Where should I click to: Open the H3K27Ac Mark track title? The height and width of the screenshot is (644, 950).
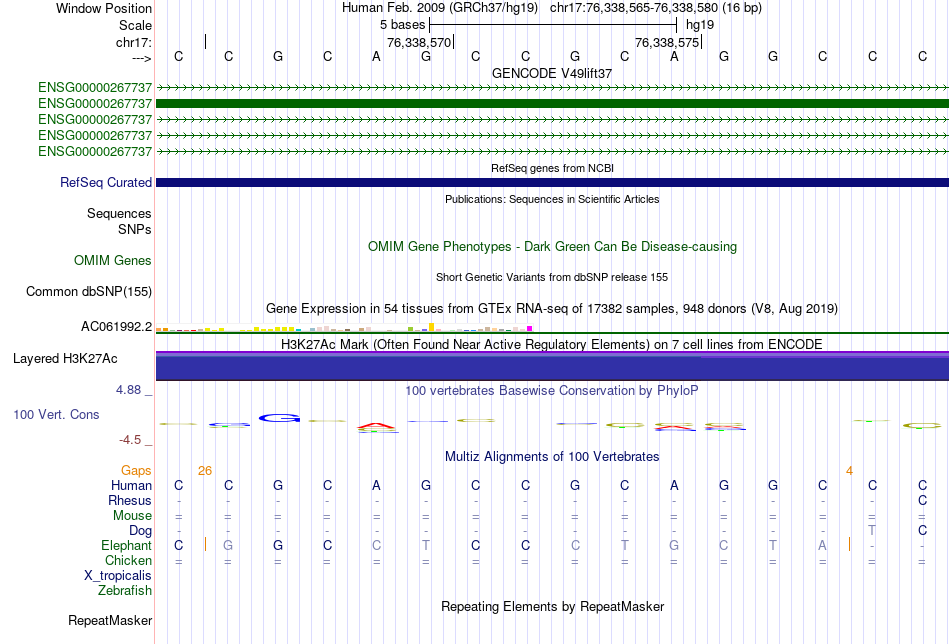552,344
